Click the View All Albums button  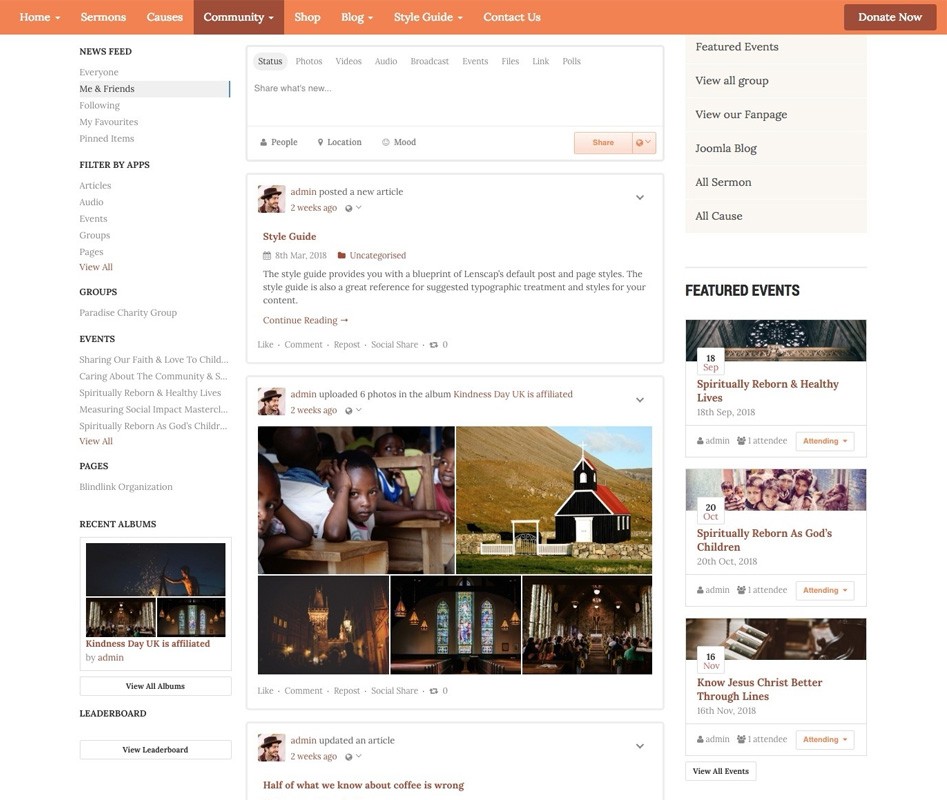(155, 687)
